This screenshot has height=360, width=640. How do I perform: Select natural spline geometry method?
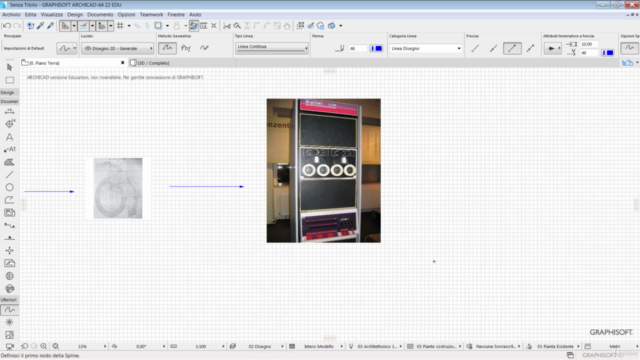(x=167, y=48)
